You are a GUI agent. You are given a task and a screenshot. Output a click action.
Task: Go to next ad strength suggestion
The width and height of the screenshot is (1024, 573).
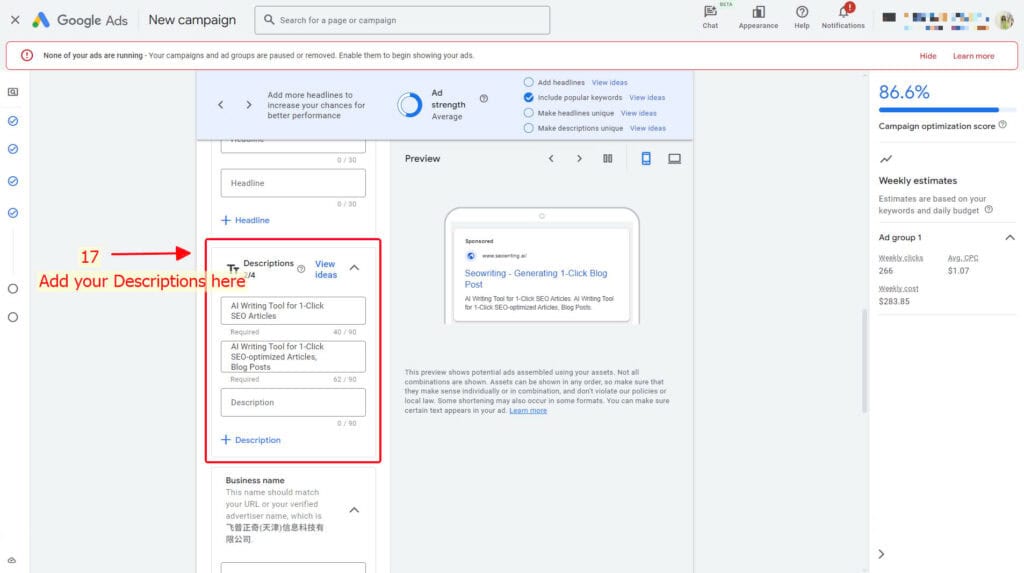pyautogui.click(x=248, y=105)
